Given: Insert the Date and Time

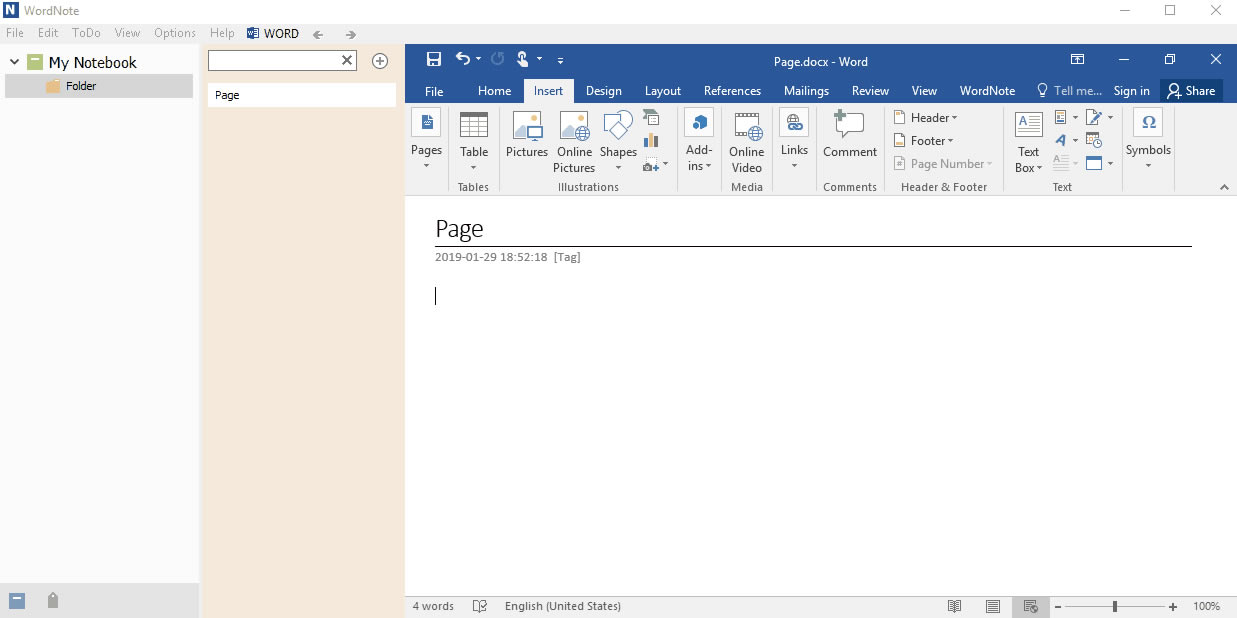Looking at the screenshot, I should (x=1093, y=140).
